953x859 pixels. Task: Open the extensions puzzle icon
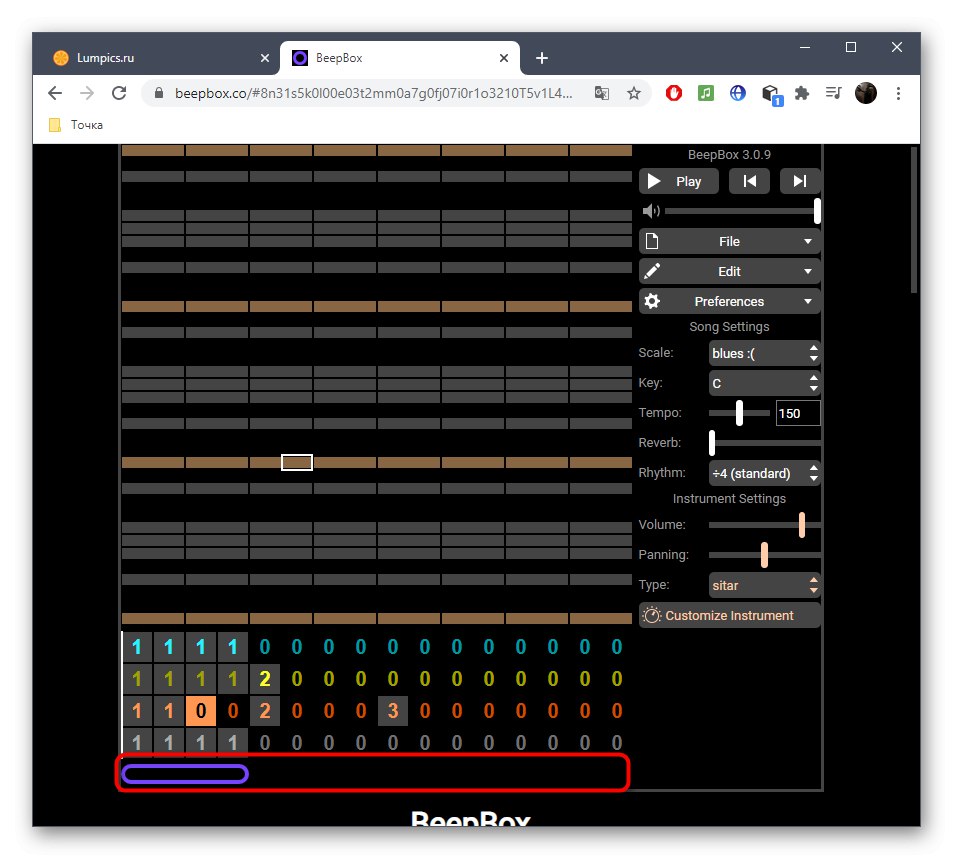pyautogui.click(x=802, y=93)
